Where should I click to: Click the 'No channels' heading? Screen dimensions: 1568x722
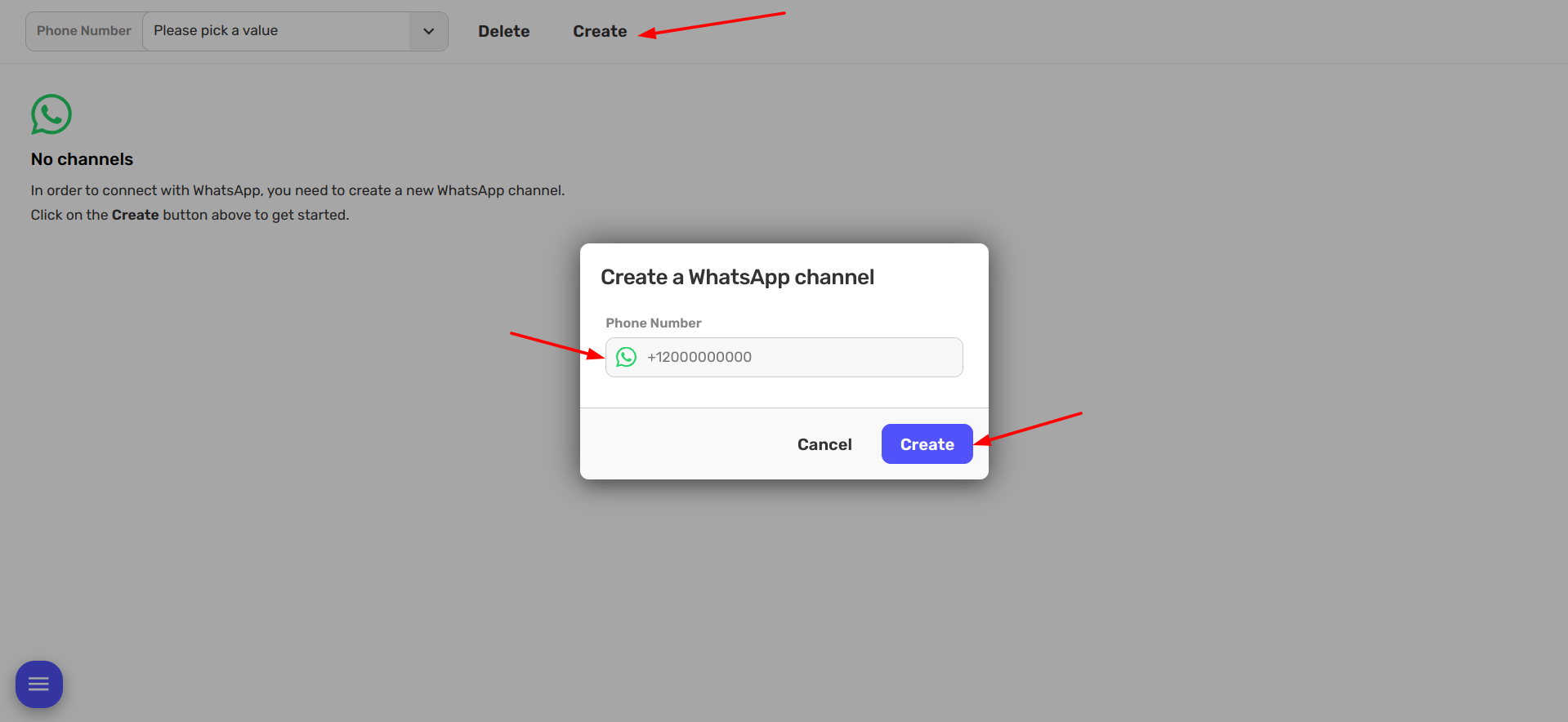(x=82, y=159)
